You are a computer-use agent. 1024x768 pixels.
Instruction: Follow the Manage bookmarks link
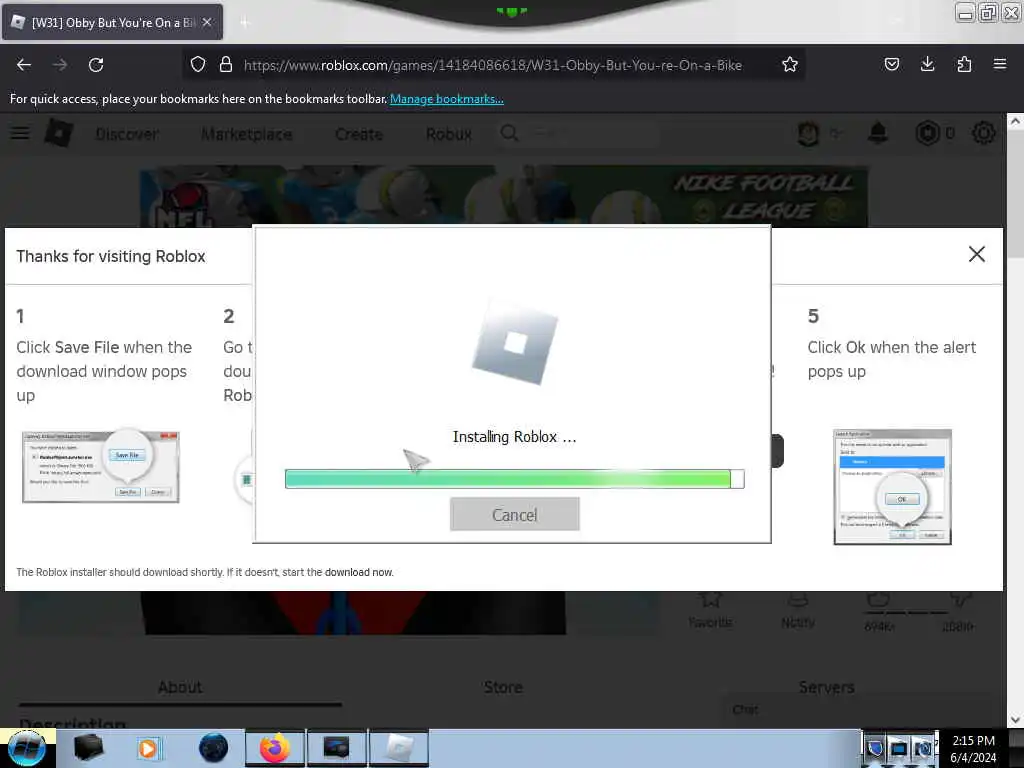(x=447, y=99)
